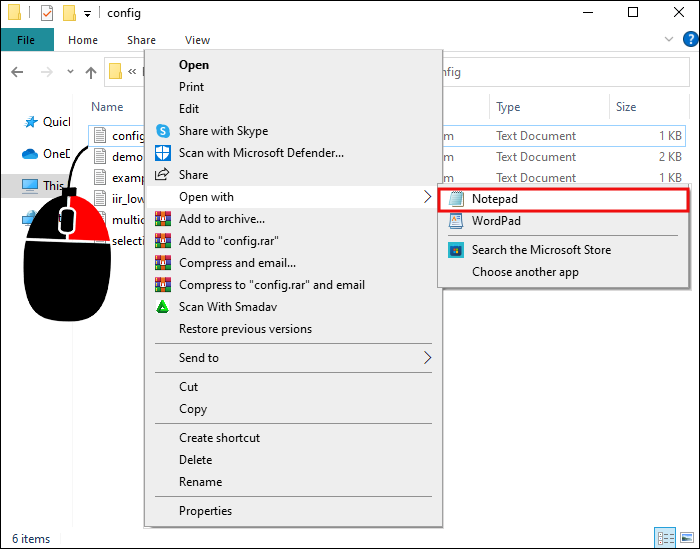Choose WordPad in Open with submenu

[563, 221]
